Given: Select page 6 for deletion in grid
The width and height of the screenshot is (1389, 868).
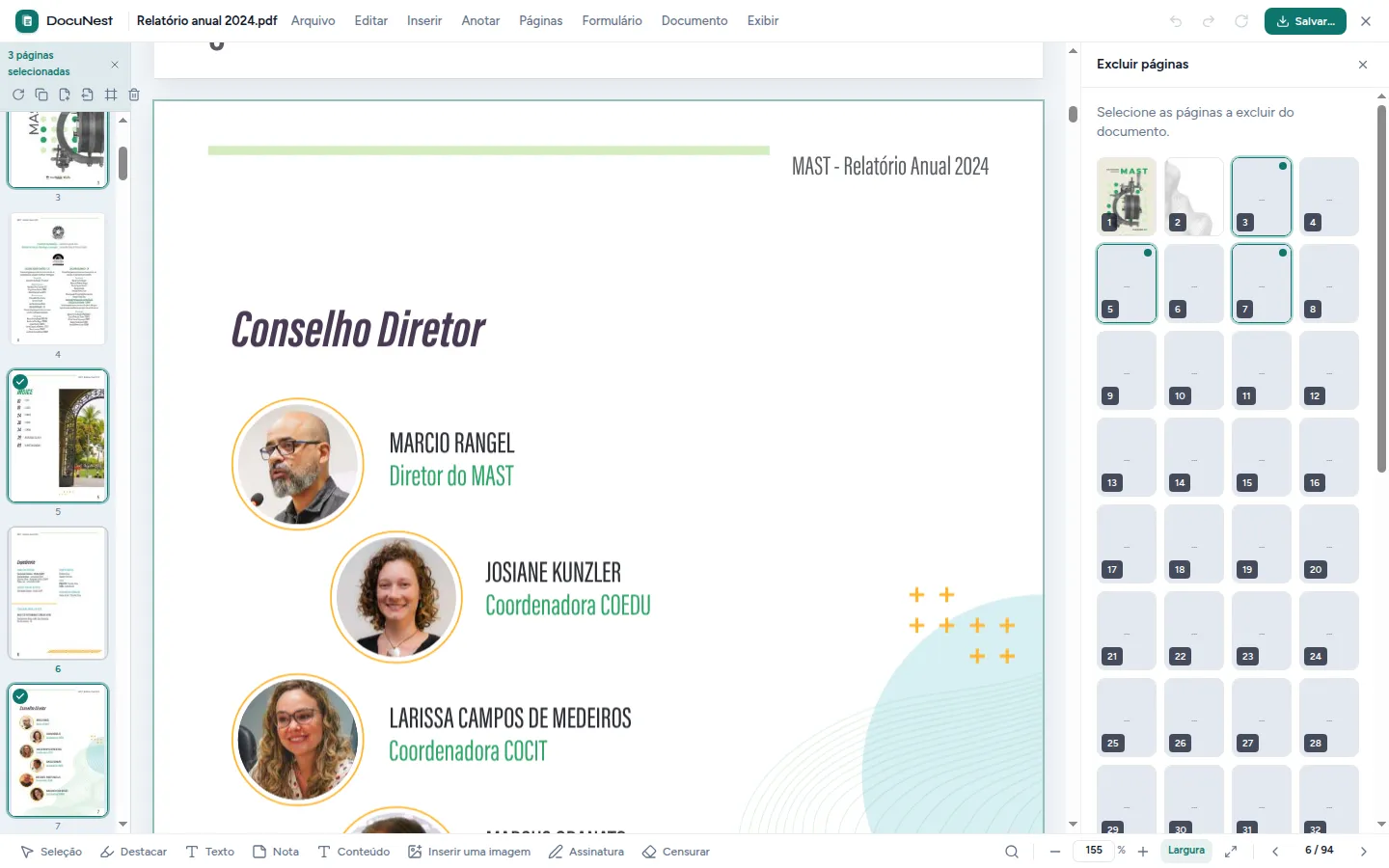Looking at the screenshot, I should [x=1194, y=284].
